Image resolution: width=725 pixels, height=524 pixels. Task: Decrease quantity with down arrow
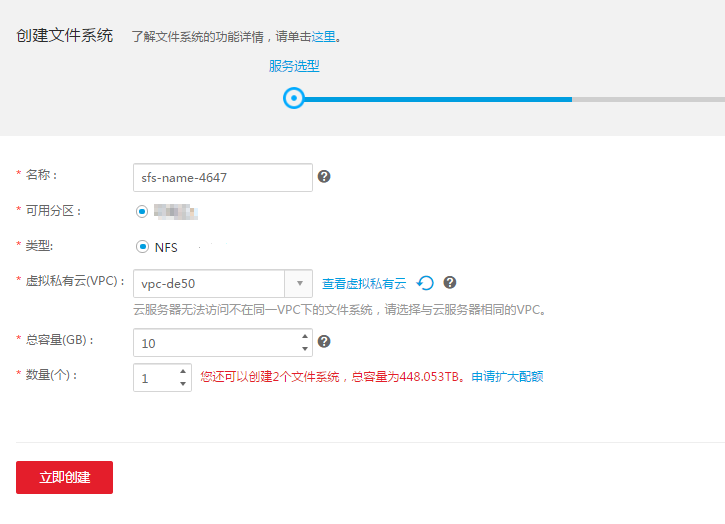point(183,384)
